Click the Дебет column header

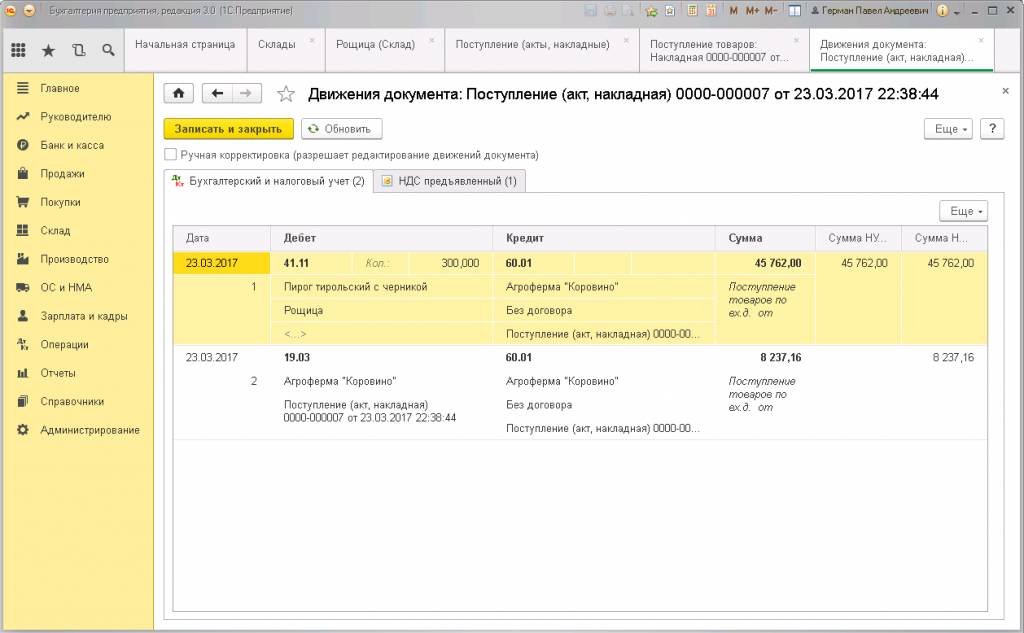click(381, 238)
